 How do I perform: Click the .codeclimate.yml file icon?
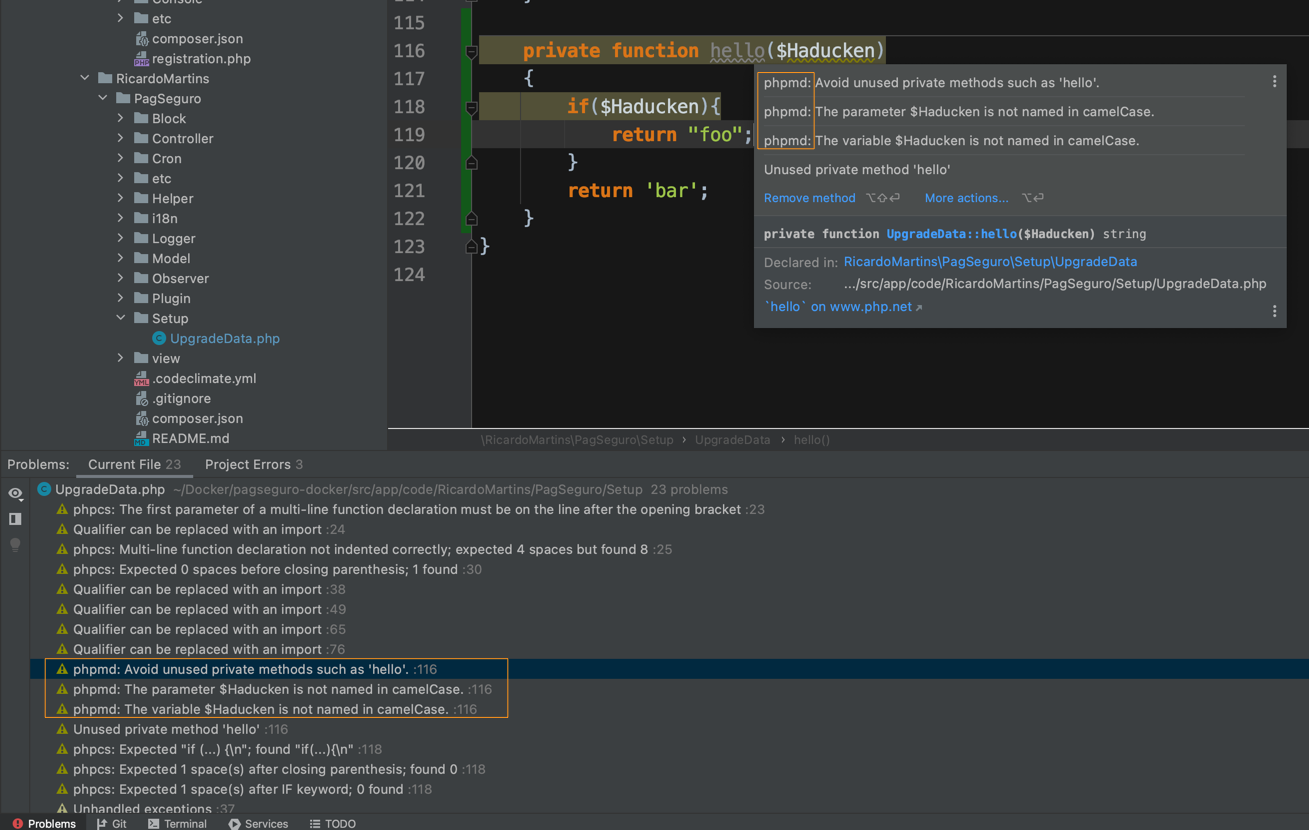click(x=141, y=378)
